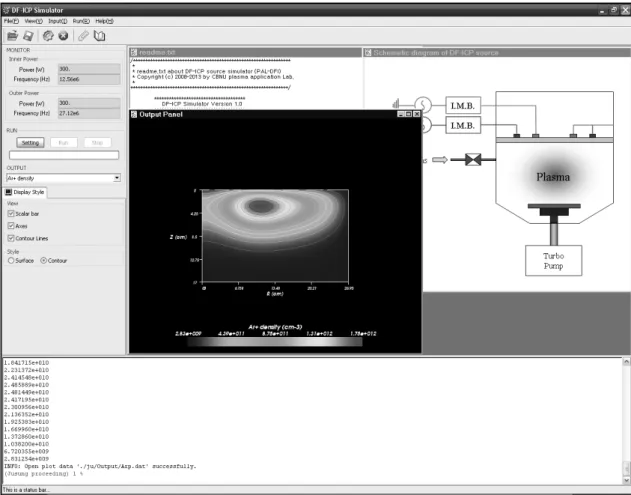Click the Schematic diagram panel title icon

click(368, 52)
